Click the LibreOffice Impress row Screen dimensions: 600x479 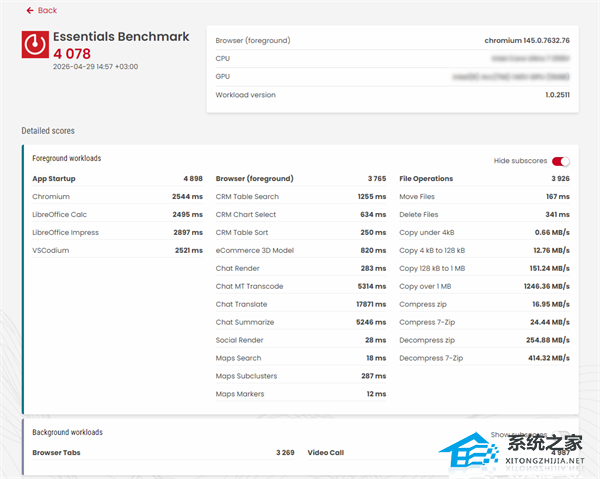coord(117,233)
